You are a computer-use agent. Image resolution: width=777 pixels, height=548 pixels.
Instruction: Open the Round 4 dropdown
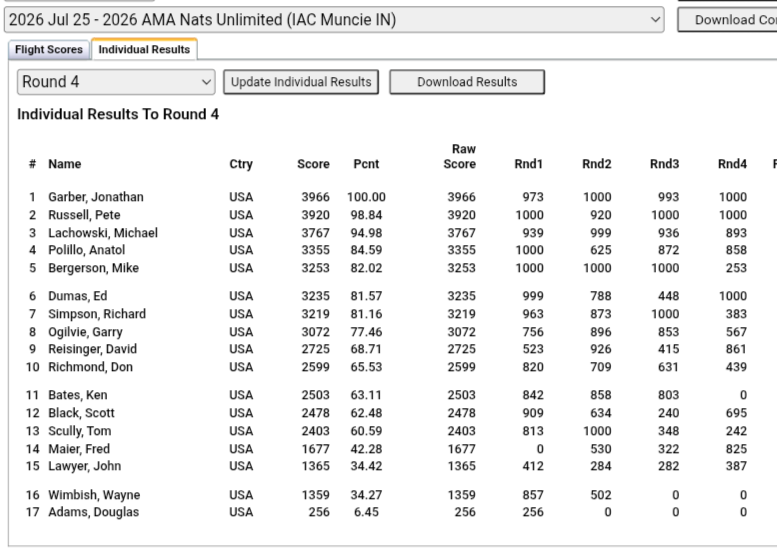(x=116, y=82)
